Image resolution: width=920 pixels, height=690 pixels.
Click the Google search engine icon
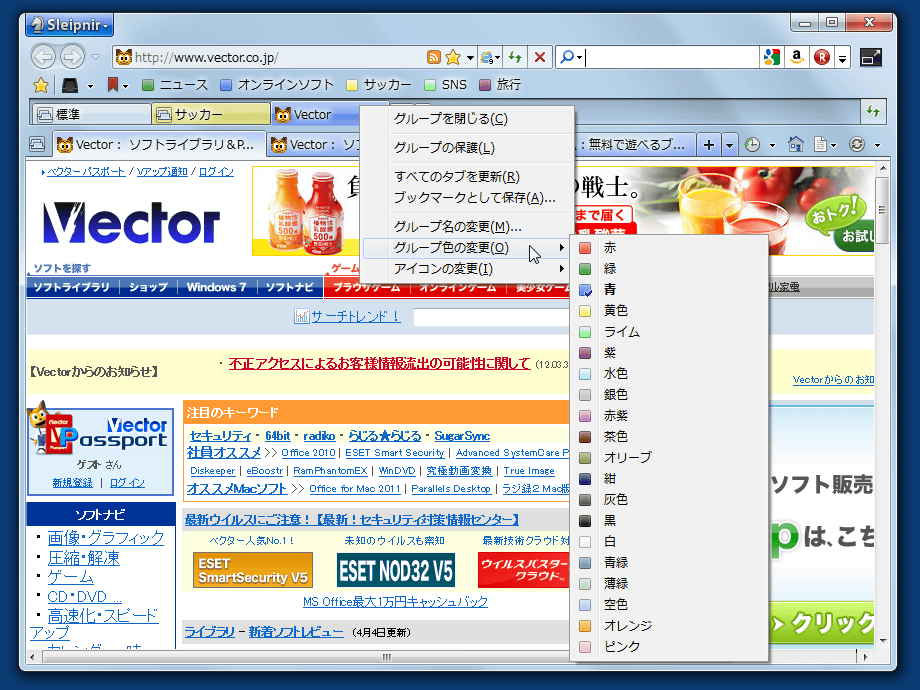coord(772,57)
